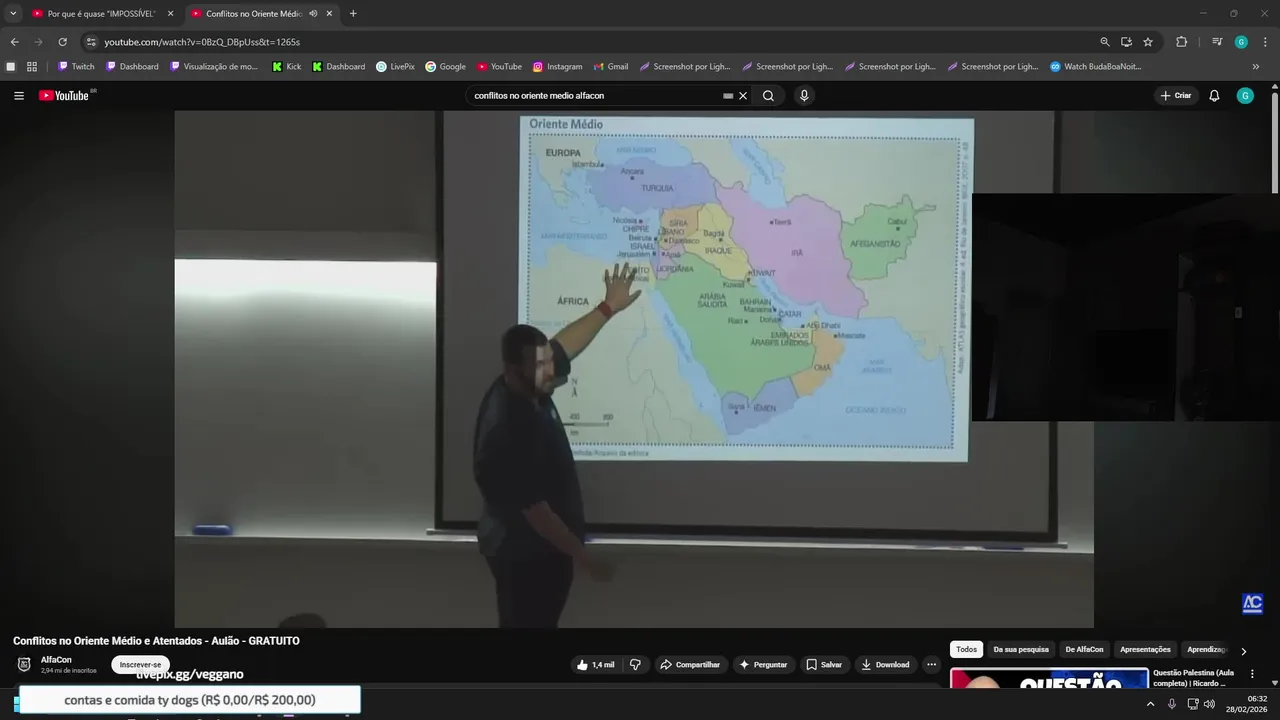Viewport: 1280px width, 720px height.
Task: Open the Visualização de mo... bookmark
Action: pyautogui.click(x=214, y=67)
